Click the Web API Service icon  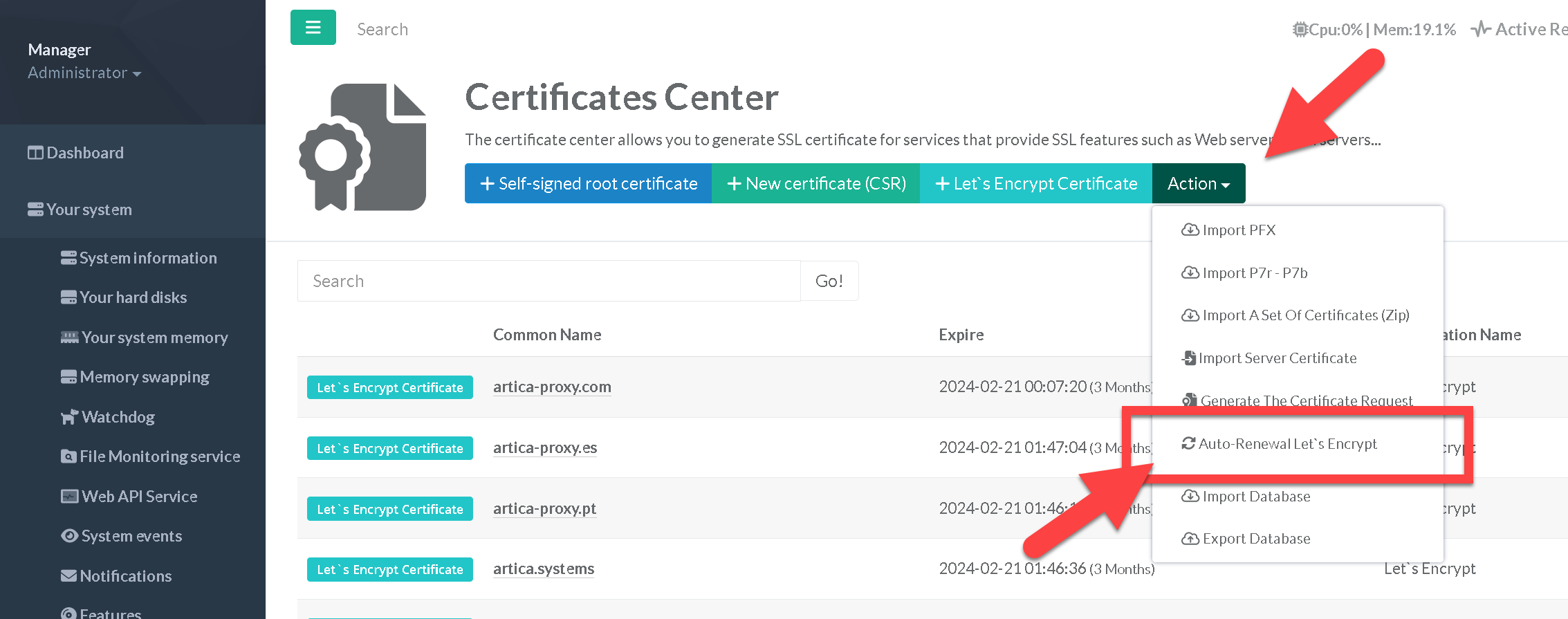click(69, 497)
